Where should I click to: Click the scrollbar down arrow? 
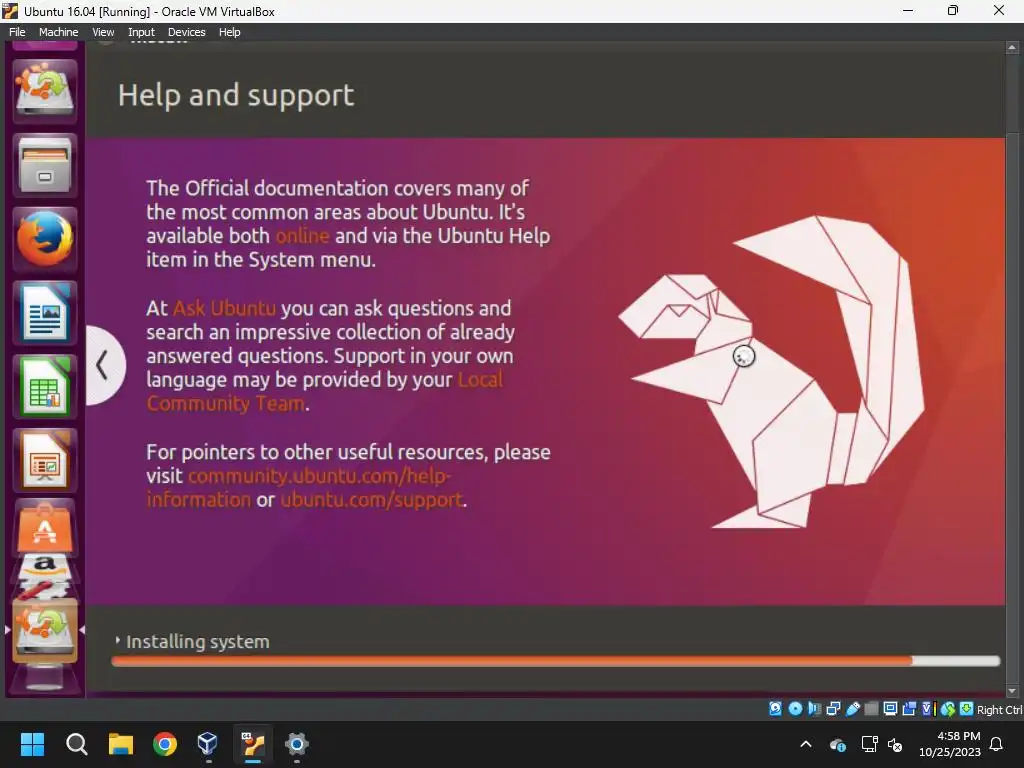coord(1012,691)
